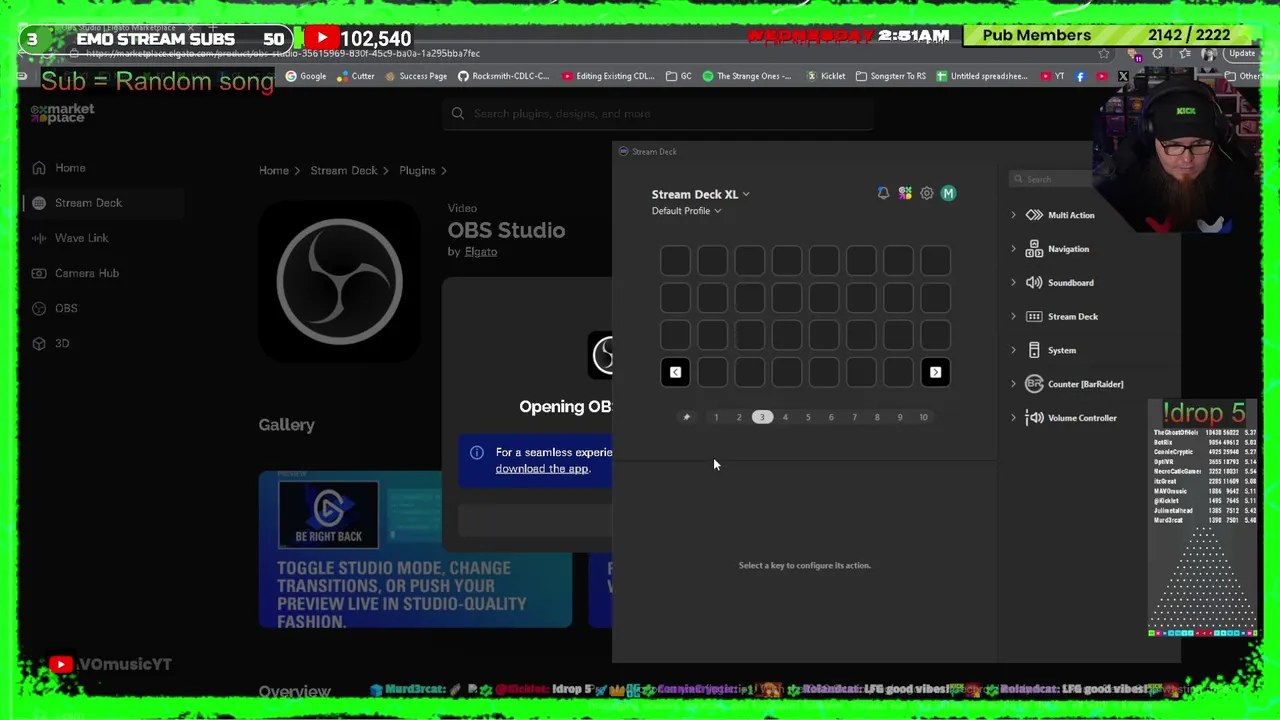Click the Wave Link sidebar icon
The height and width of the screenshot is (720, 1280).
click(38, 238)
